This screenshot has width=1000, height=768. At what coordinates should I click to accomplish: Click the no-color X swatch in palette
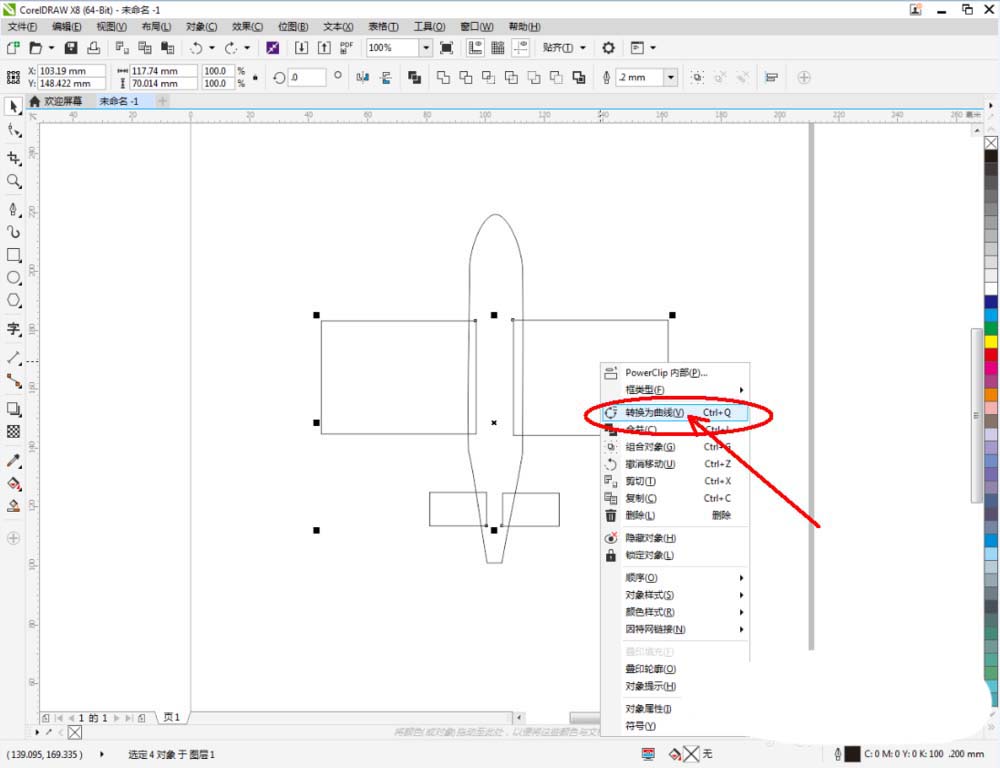click(x=991, y=143)
